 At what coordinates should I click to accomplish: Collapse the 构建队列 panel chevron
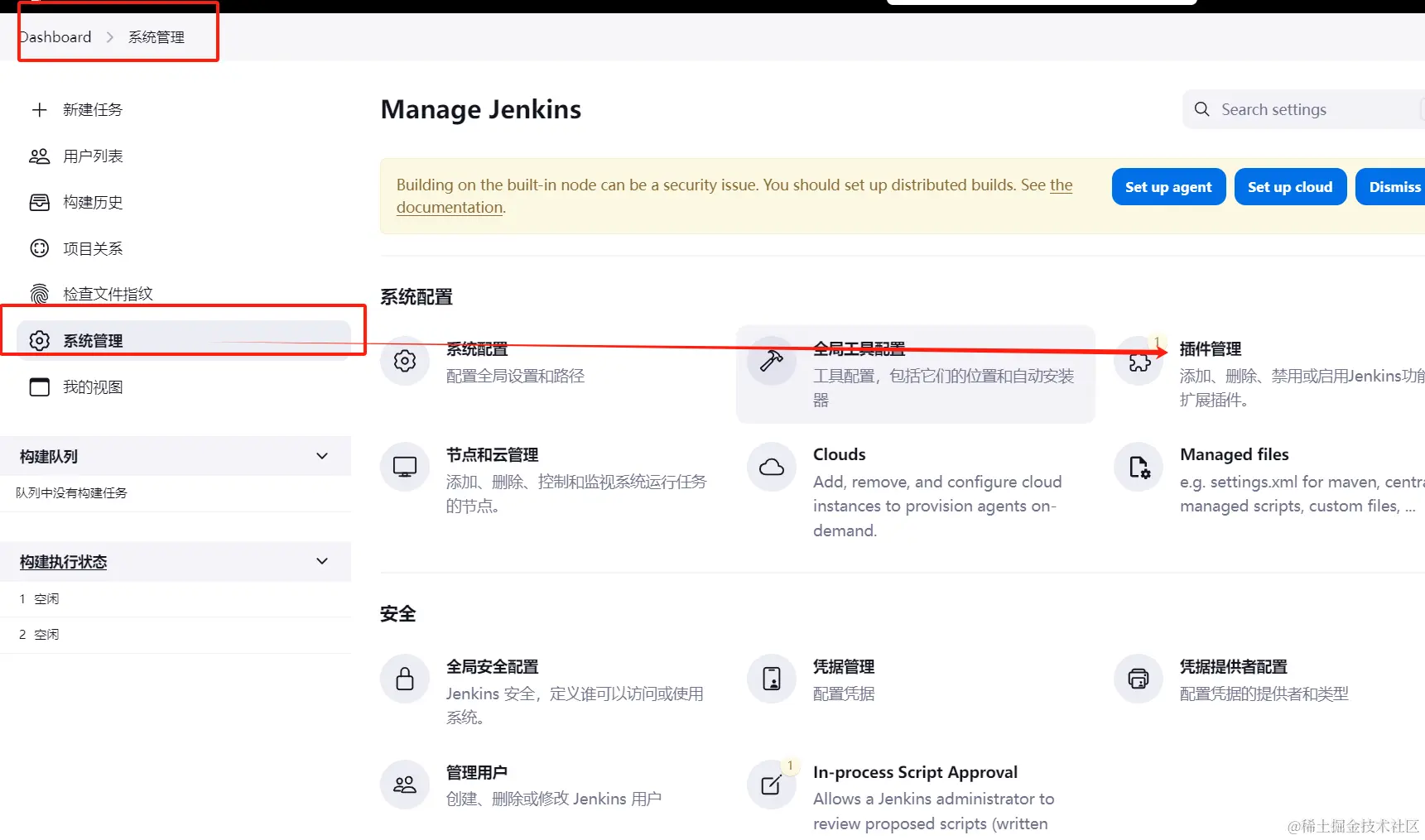coord(322,456)
